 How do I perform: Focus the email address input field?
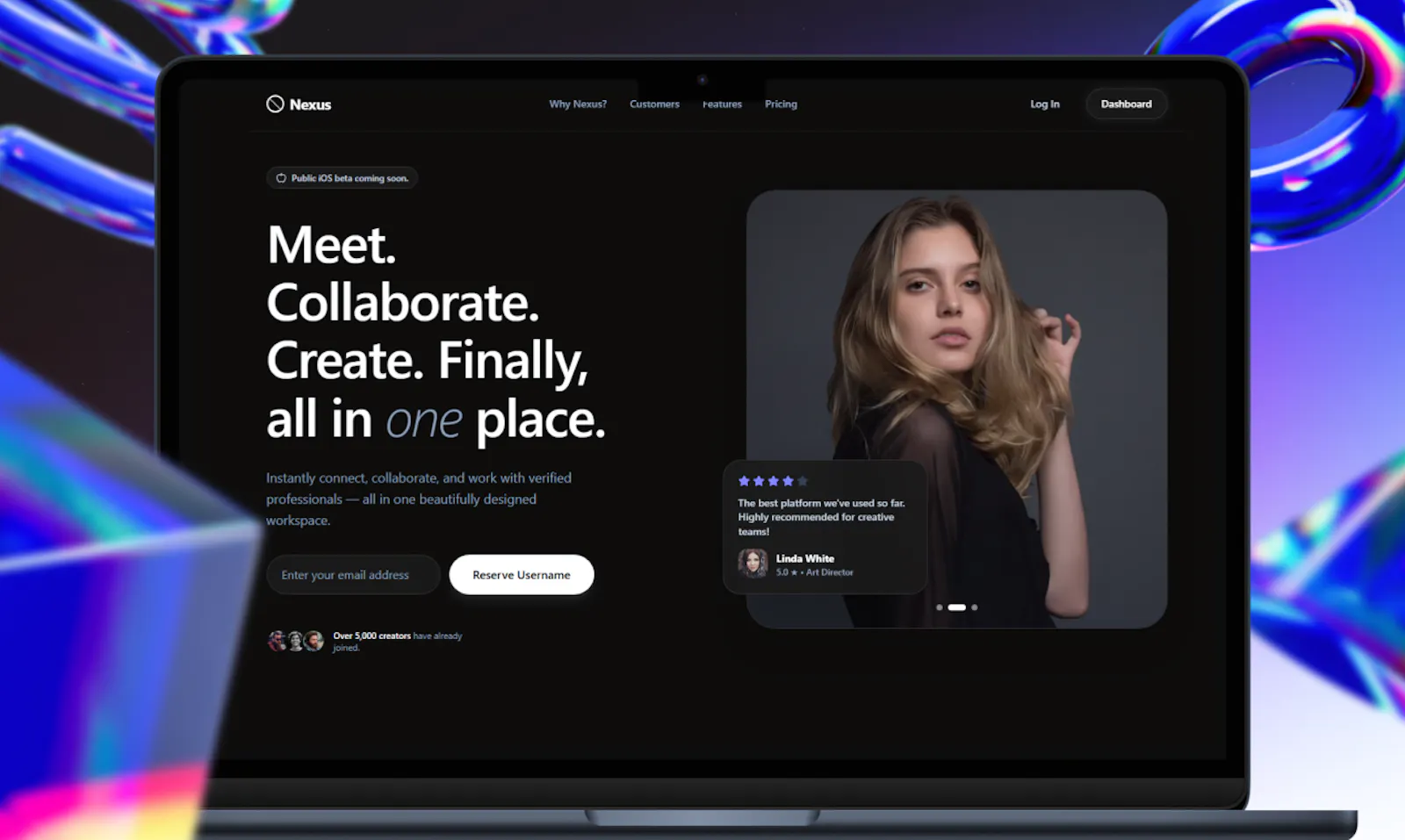click(353, 575)
